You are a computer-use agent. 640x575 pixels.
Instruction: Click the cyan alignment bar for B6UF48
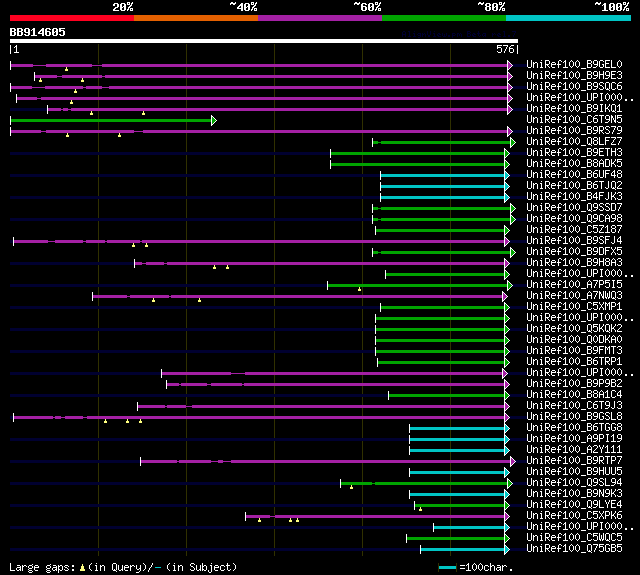pyautogui.click(x=442, y=175)
